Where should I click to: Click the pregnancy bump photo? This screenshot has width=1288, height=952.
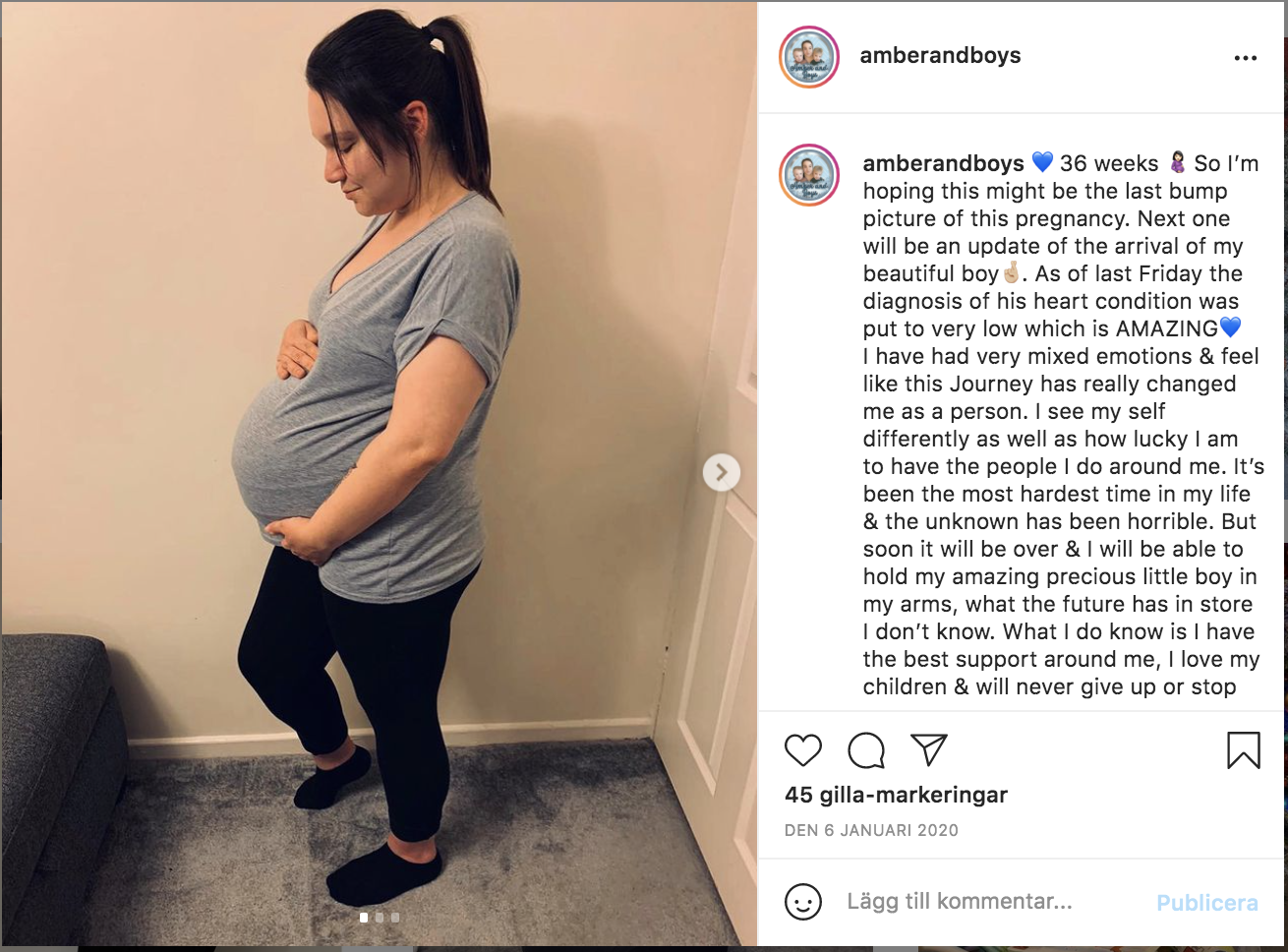pos(379,474)
